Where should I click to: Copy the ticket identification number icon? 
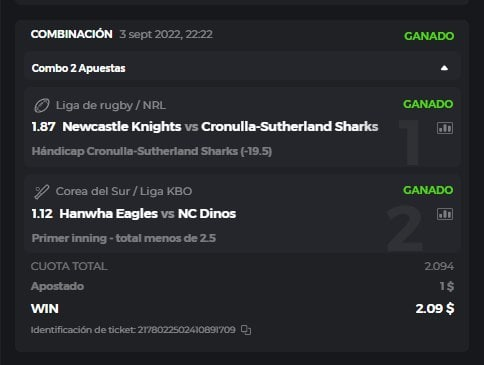point(246,330)
